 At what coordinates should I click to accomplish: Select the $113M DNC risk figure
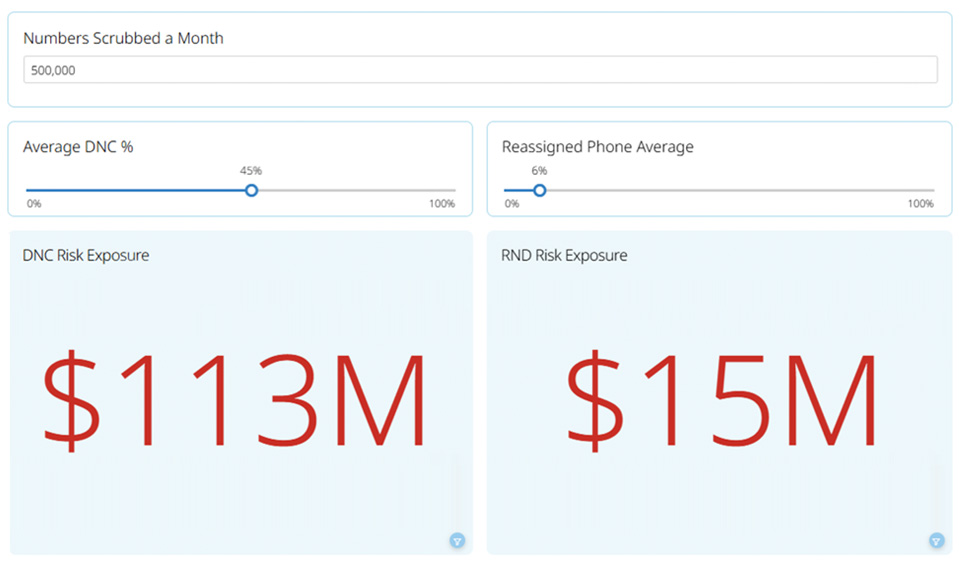235,399
